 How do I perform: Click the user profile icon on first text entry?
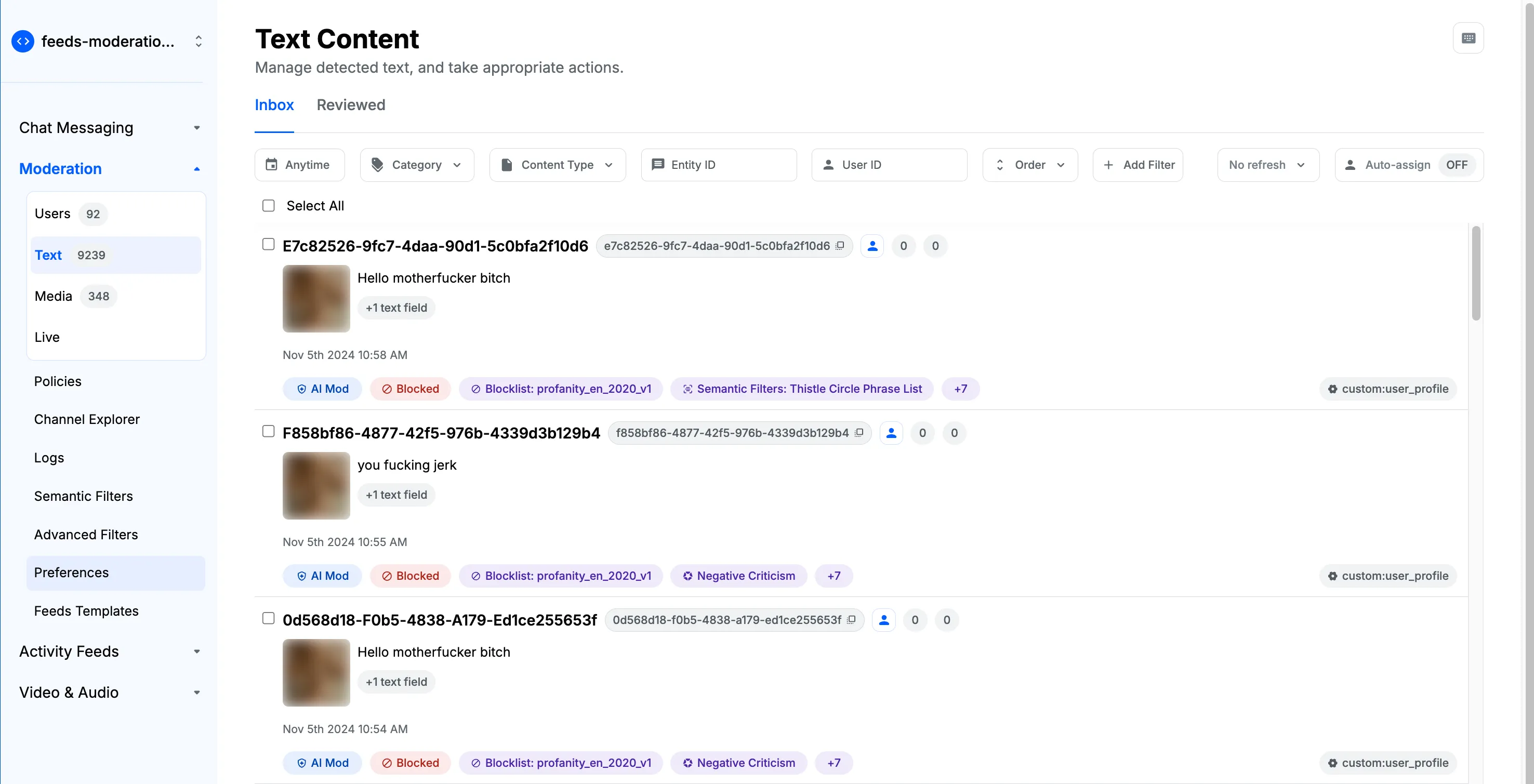[x=872, y=246]
